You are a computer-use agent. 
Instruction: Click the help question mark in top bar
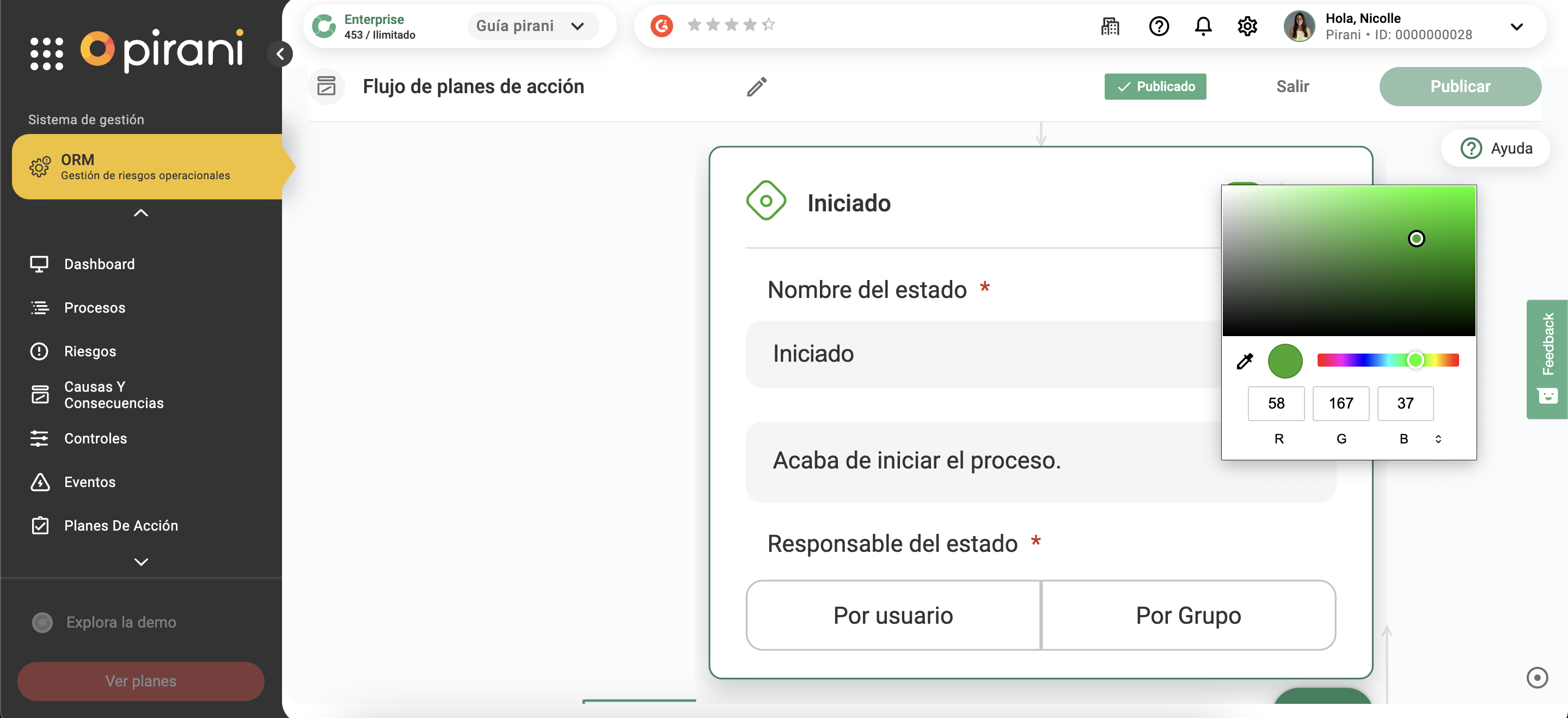click(x=1159, y=26)
